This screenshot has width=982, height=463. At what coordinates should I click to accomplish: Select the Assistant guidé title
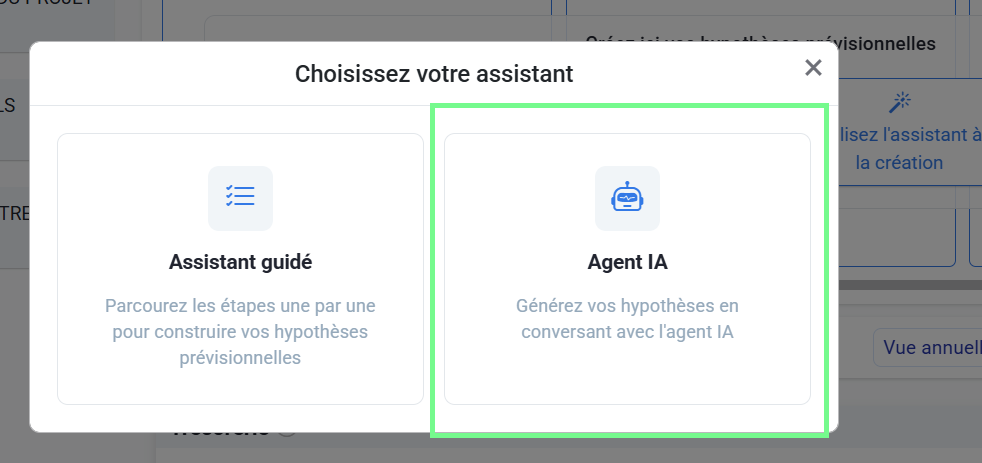tap(240, 263)
